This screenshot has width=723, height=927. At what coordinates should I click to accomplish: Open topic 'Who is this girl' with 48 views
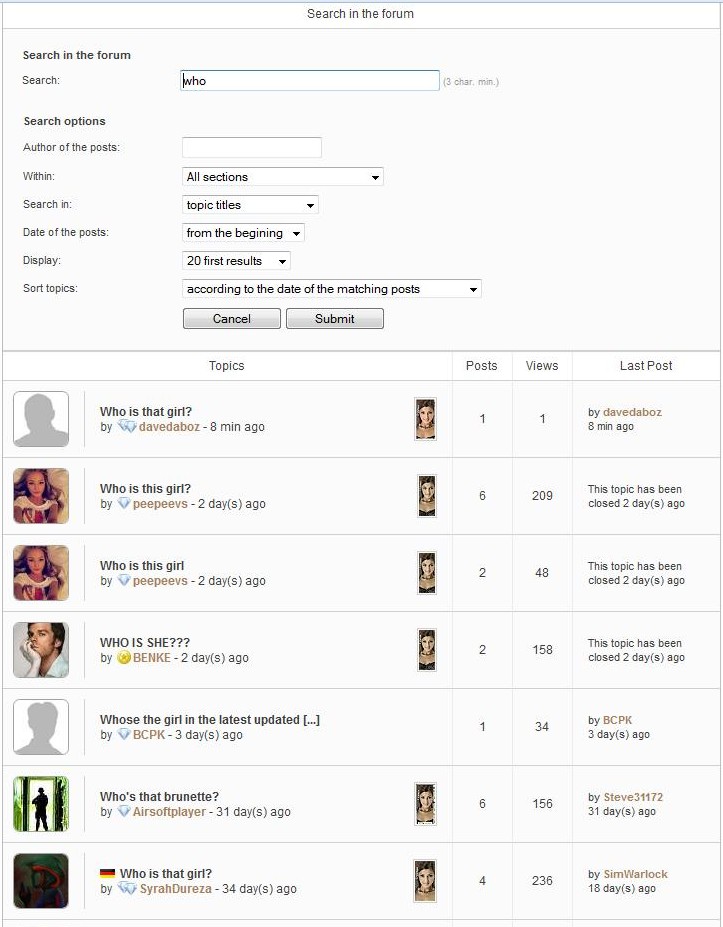click(x=142, y=565)
